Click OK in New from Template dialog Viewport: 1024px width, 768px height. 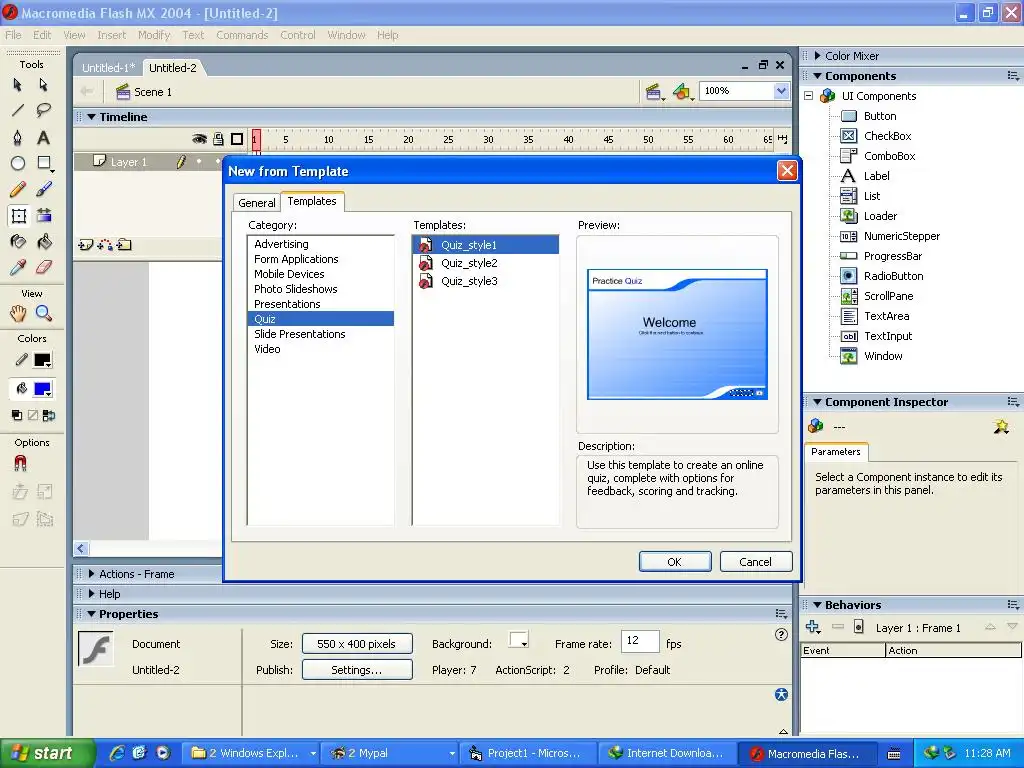tap(675, 562)
